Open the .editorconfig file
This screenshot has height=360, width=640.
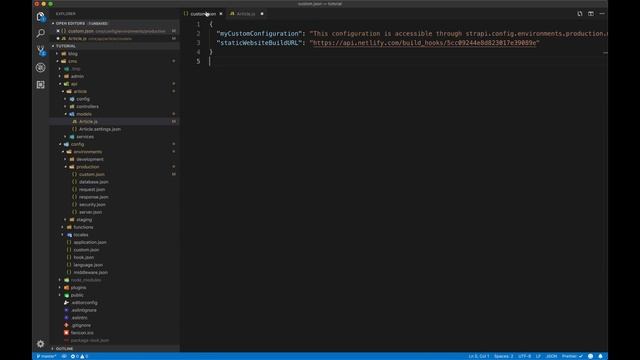(84, 303)
